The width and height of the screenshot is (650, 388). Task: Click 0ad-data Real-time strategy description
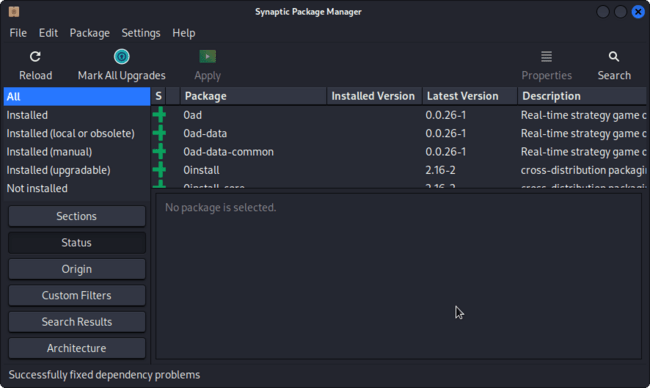(583, 133)
